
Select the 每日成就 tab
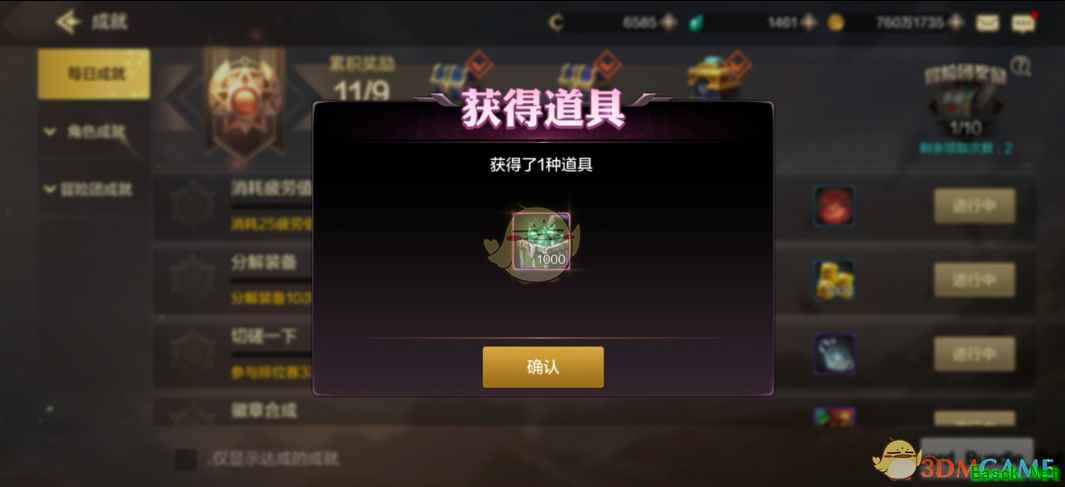point(94,74)
